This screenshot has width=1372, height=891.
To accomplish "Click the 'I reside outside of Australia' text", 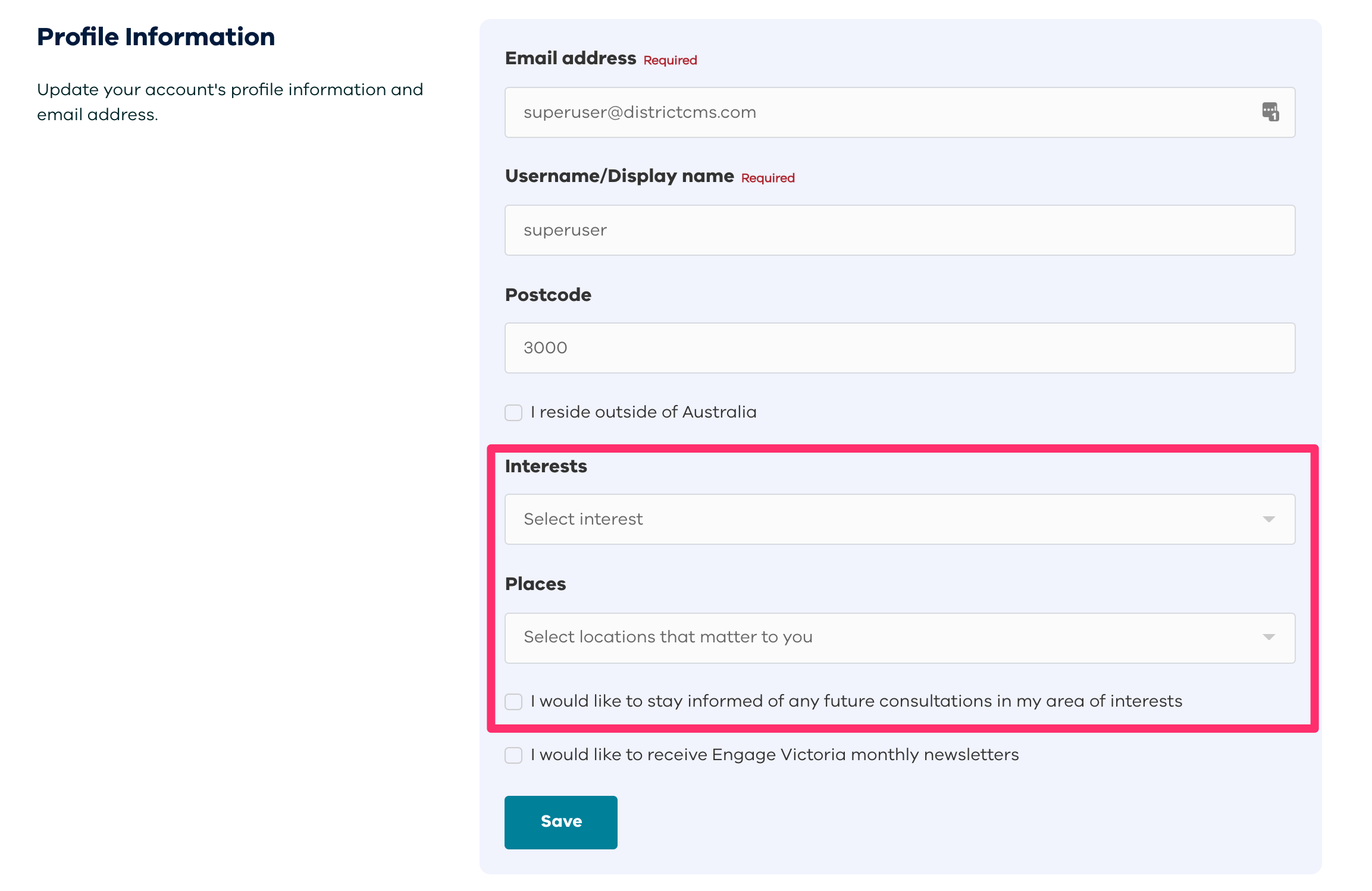I will [x=643, y=412].
